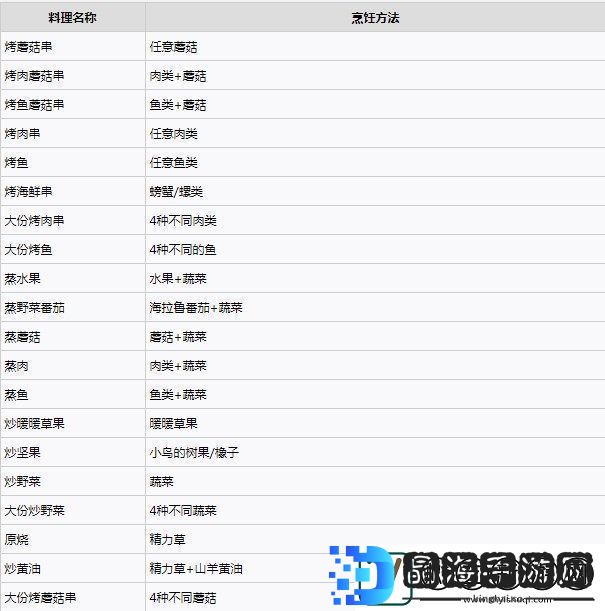The height and width of the screenshot is (611, 605).
Task: Select the 水果+蔬菜 recipe cell
Action: [375, 279]
